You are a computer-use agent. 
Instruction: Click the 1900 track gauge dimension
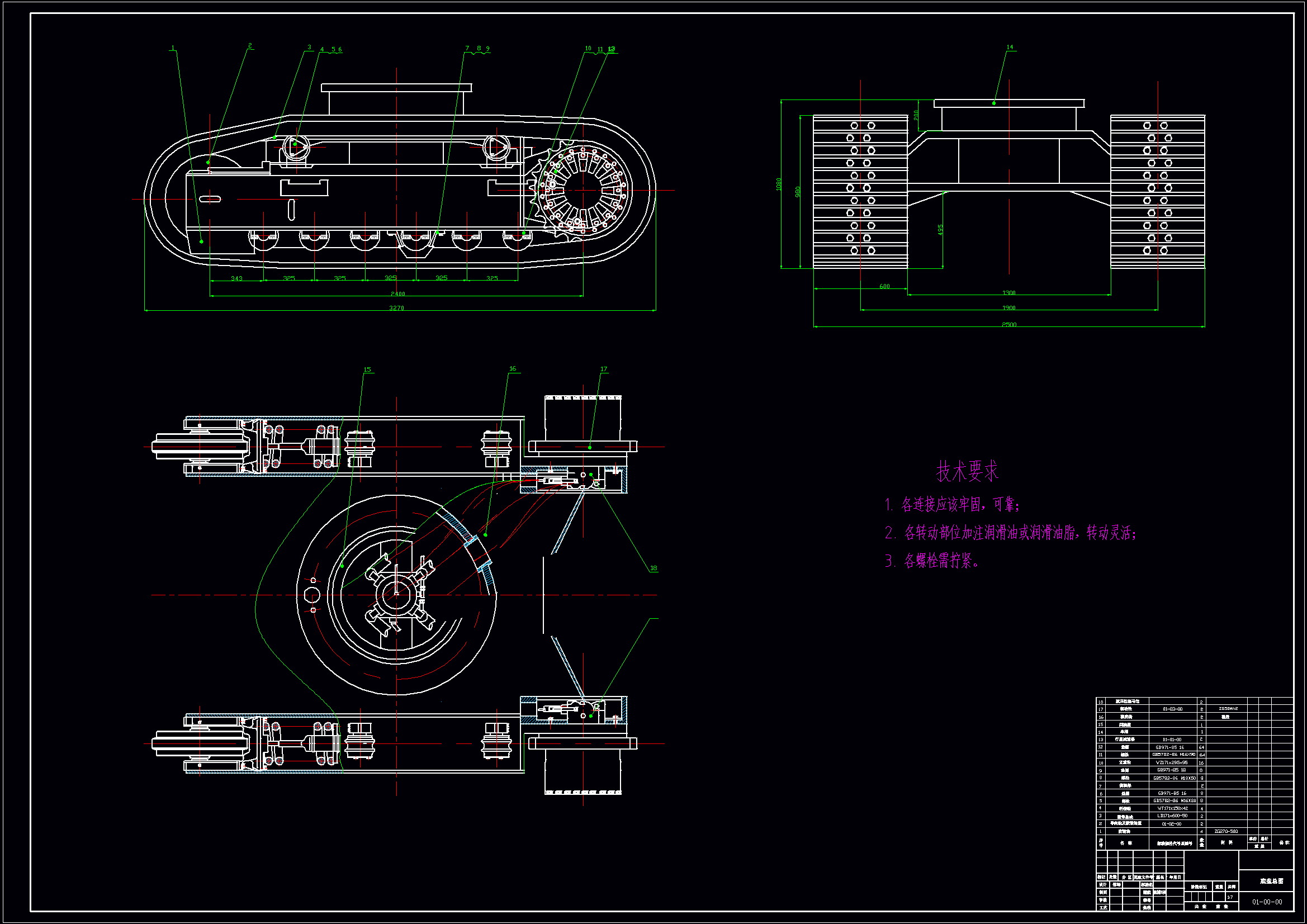[x=1008, y=308]
